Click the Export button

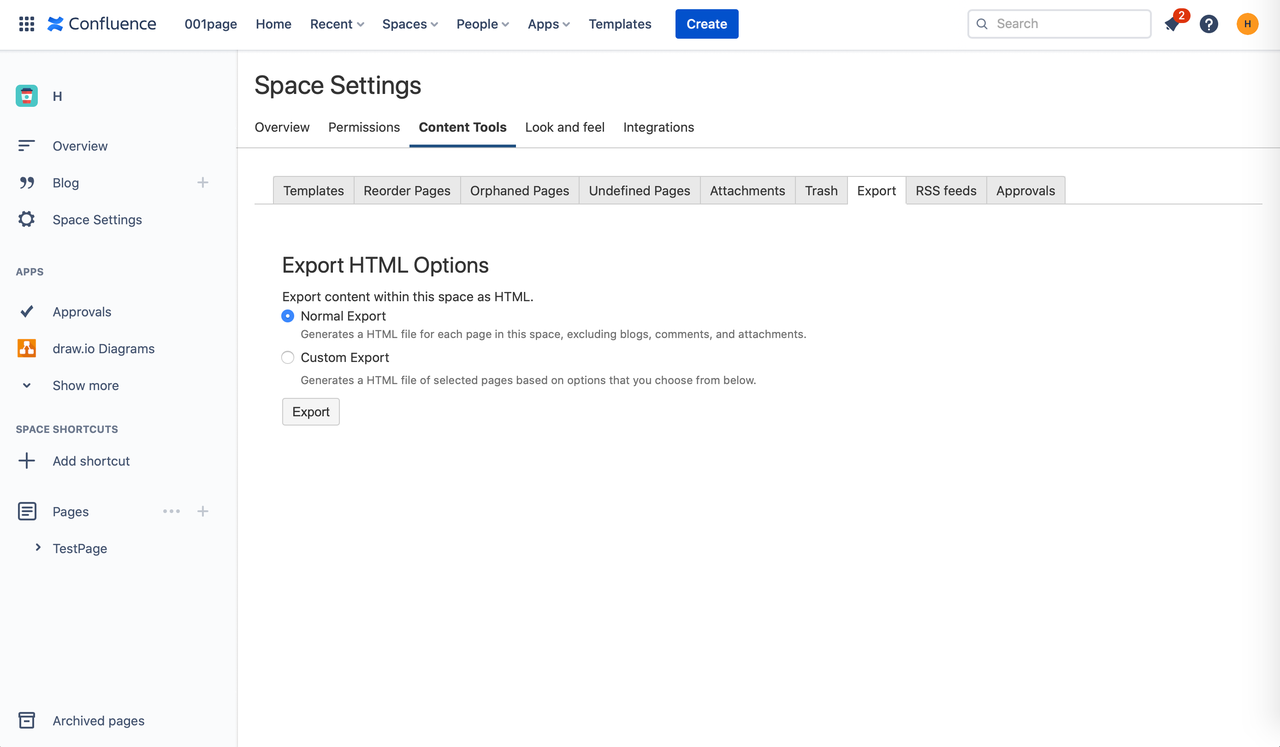click(311, 412)
